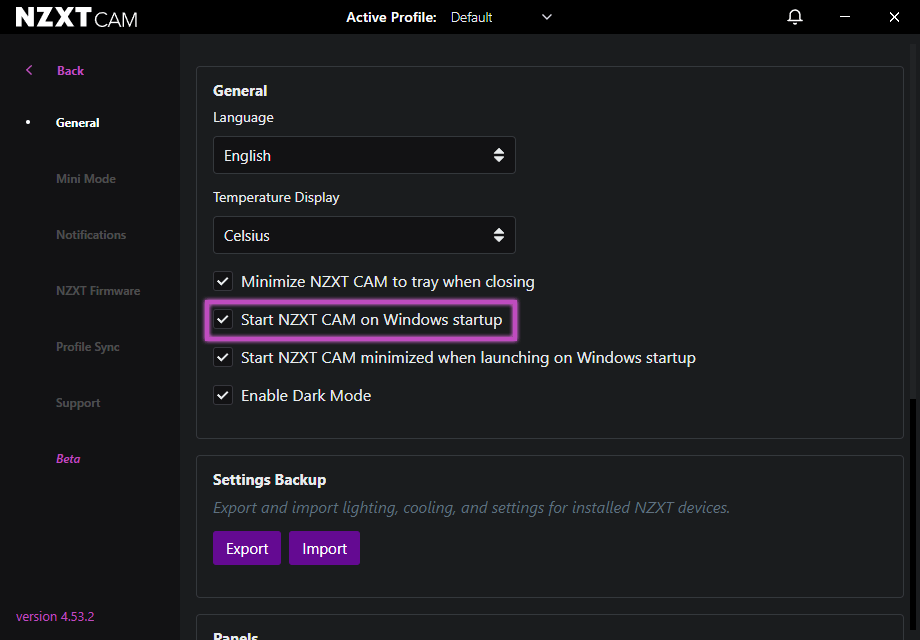
Task: Click the Import settings button
Action: pos(324,548)
